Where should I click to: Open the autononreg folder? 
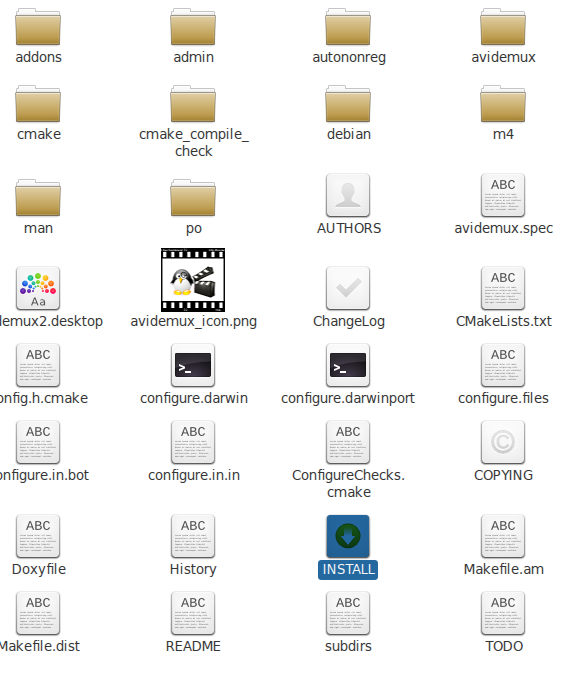[x=348, y=27]
